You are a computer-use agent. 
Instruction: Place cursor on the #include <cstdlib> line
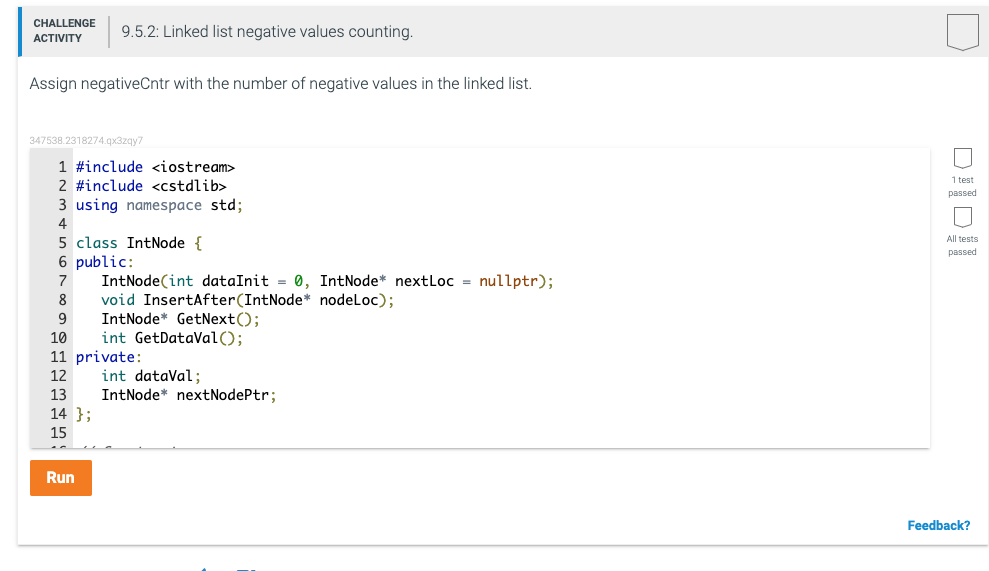[x=151, y=186]
